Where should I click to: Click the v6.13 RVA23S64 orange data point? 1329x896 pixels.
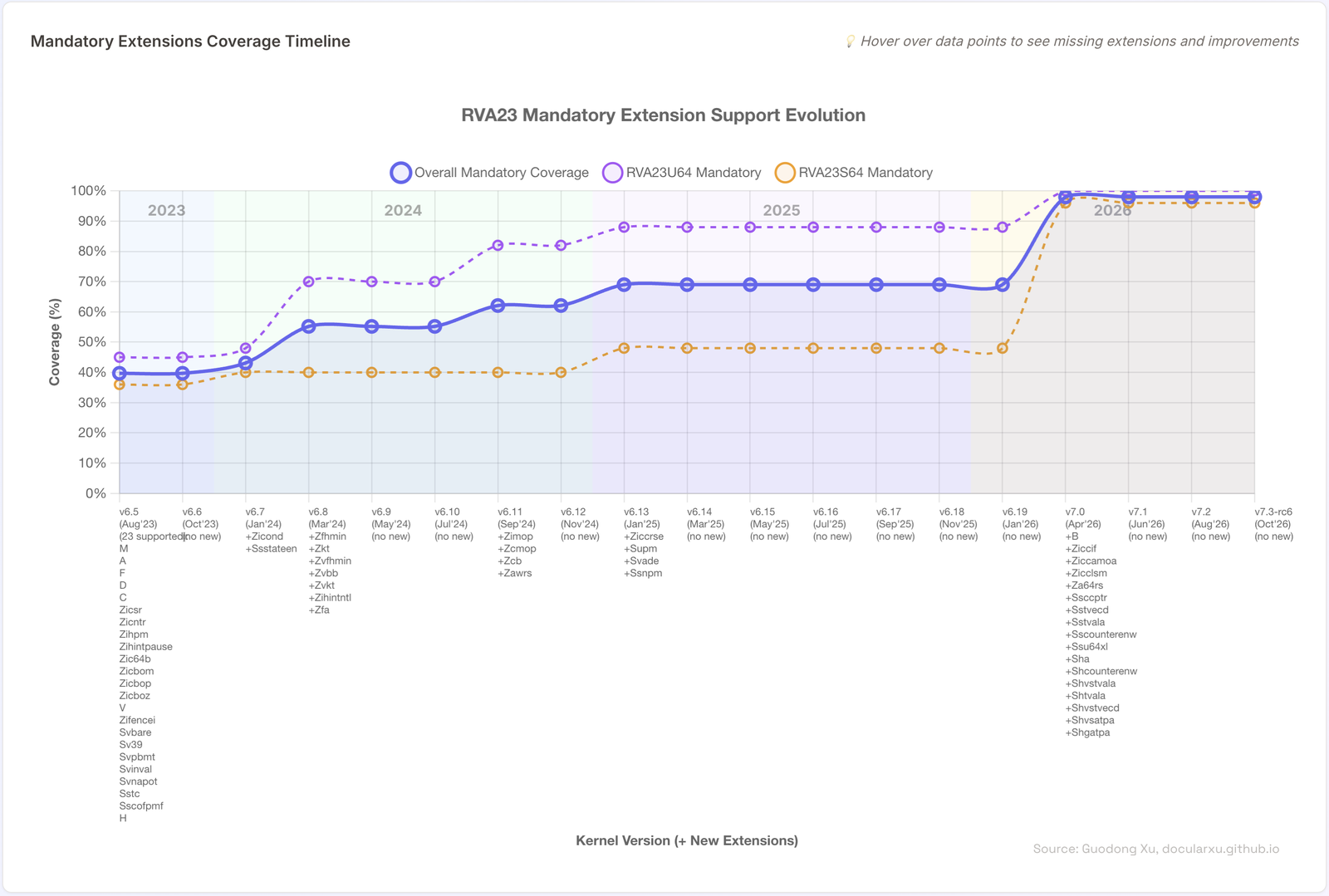pos(624,348)
